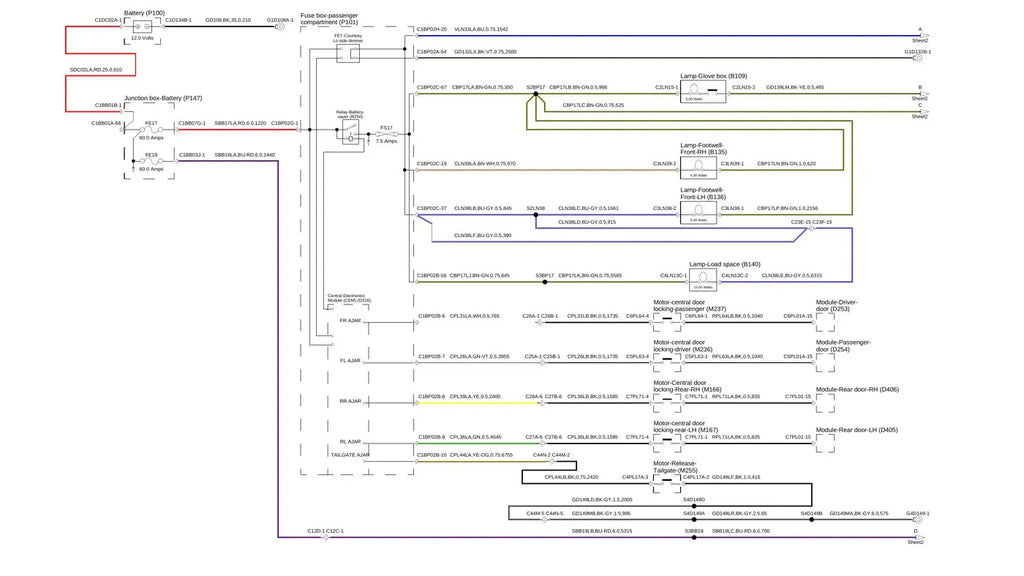Click the Battery (P100) symbol box

[142, 27]
